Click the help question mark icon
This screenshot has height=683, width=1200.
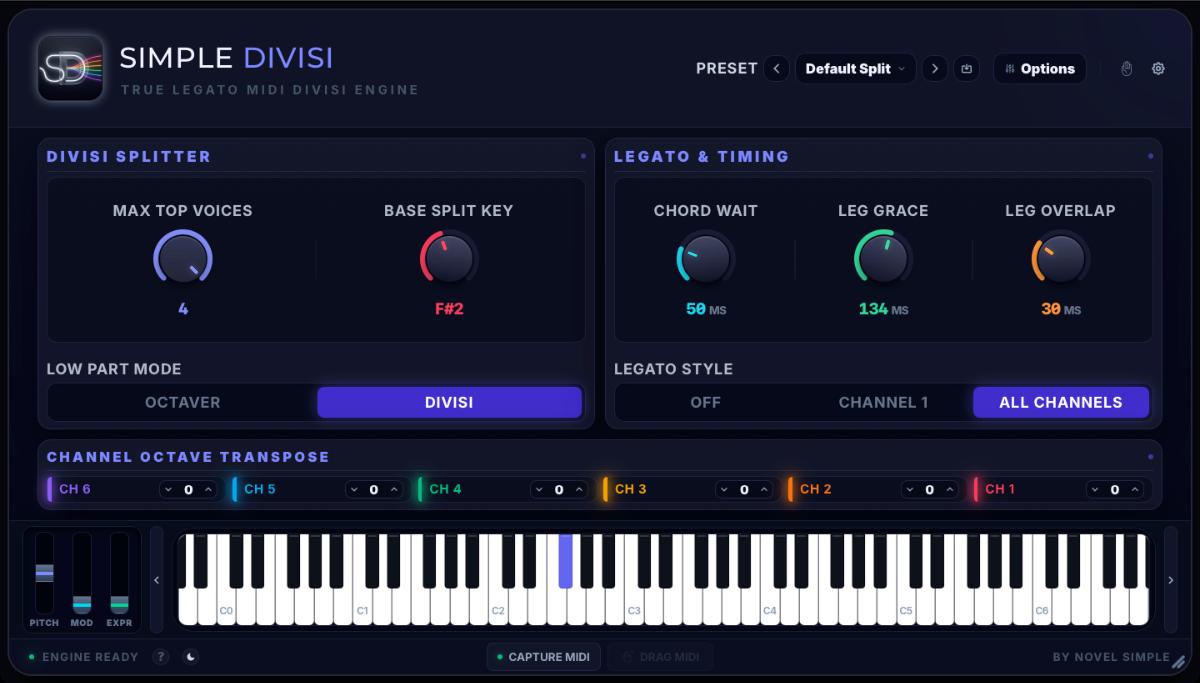point(161,657)
